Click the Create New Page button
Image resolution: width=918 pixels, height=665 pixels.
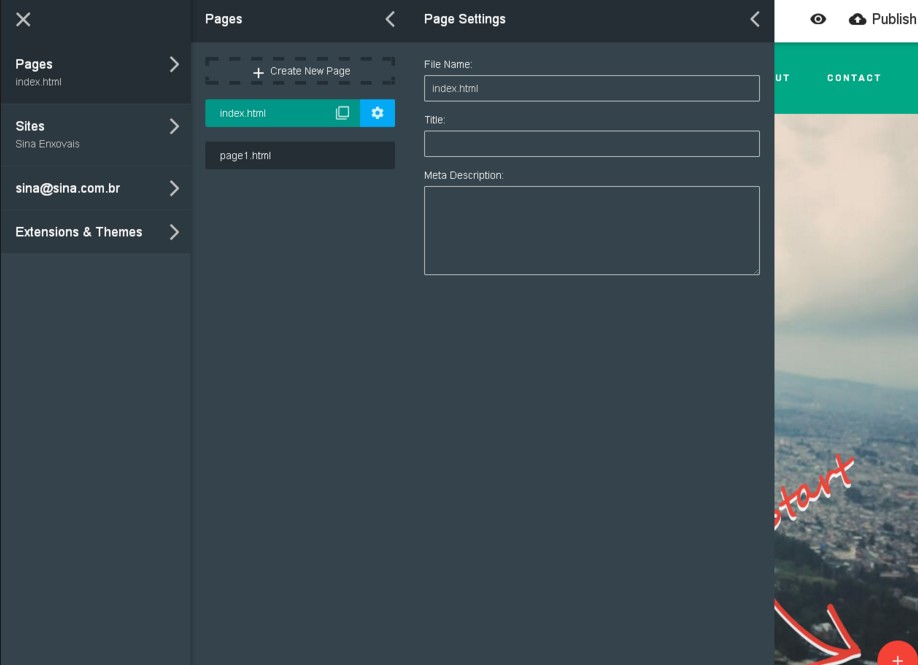point(300,72)
